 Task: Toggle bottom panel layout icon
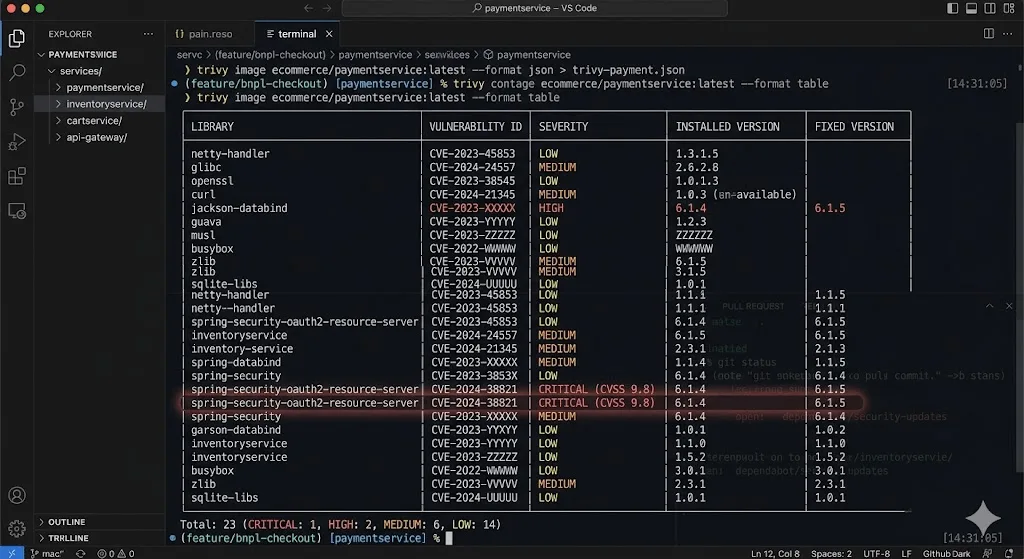point(972,8)
